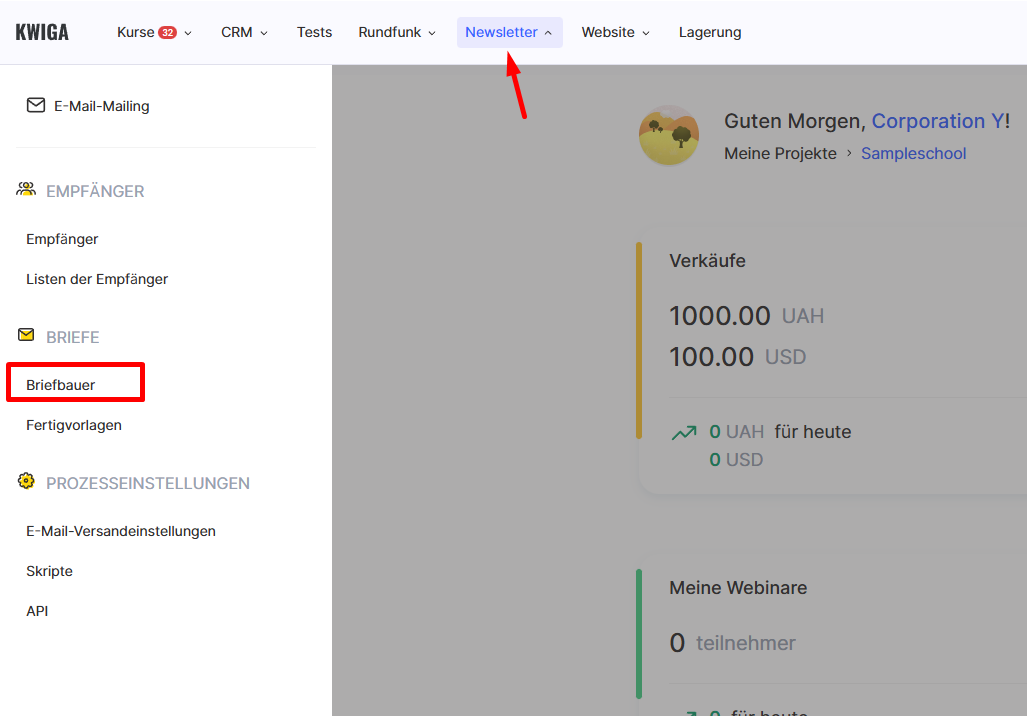
Task: Open the Lagerung menu item
Action: pos(710,32)
